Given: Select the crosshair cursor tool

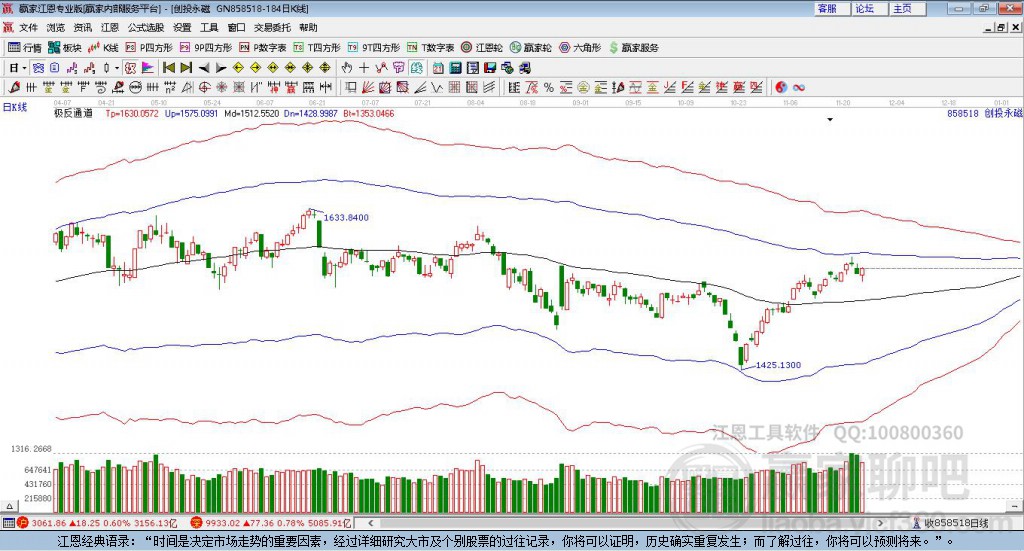Looking at the screenshot, I should (x=365, y=67).
